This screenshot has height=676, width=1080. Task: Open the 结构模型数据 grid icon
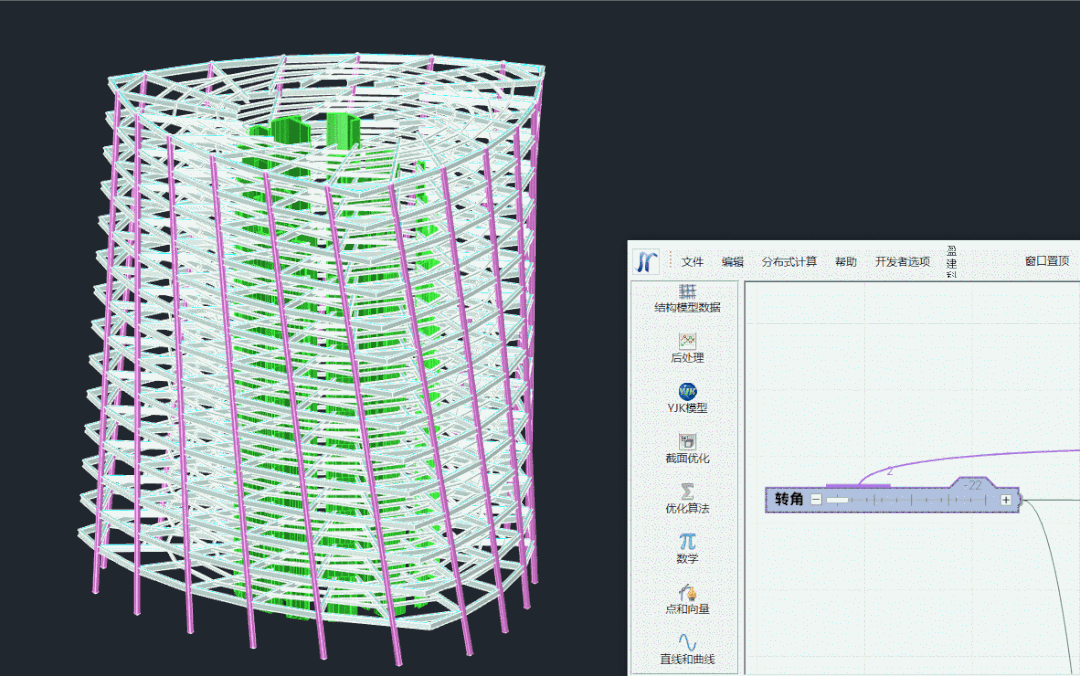tap(687, 291)
